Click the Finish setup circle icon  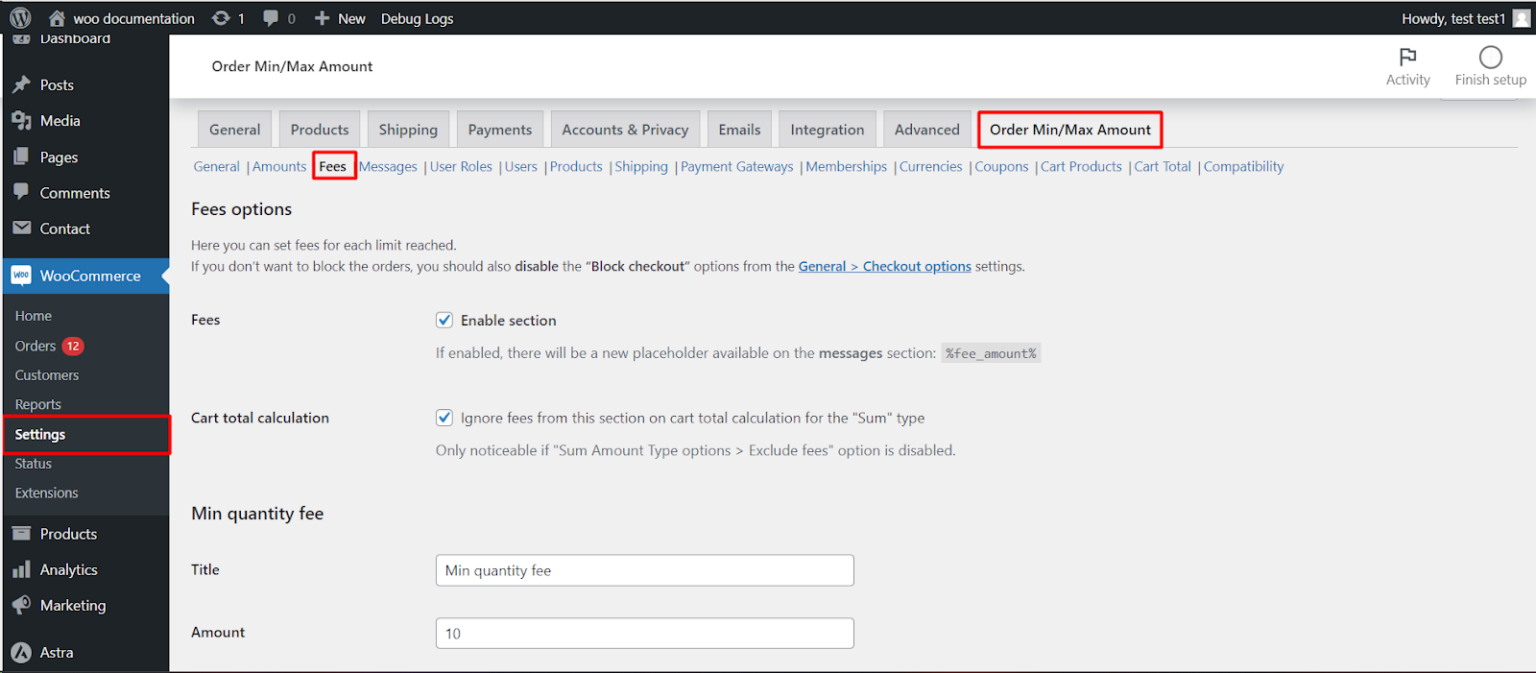coord(1489,58)
